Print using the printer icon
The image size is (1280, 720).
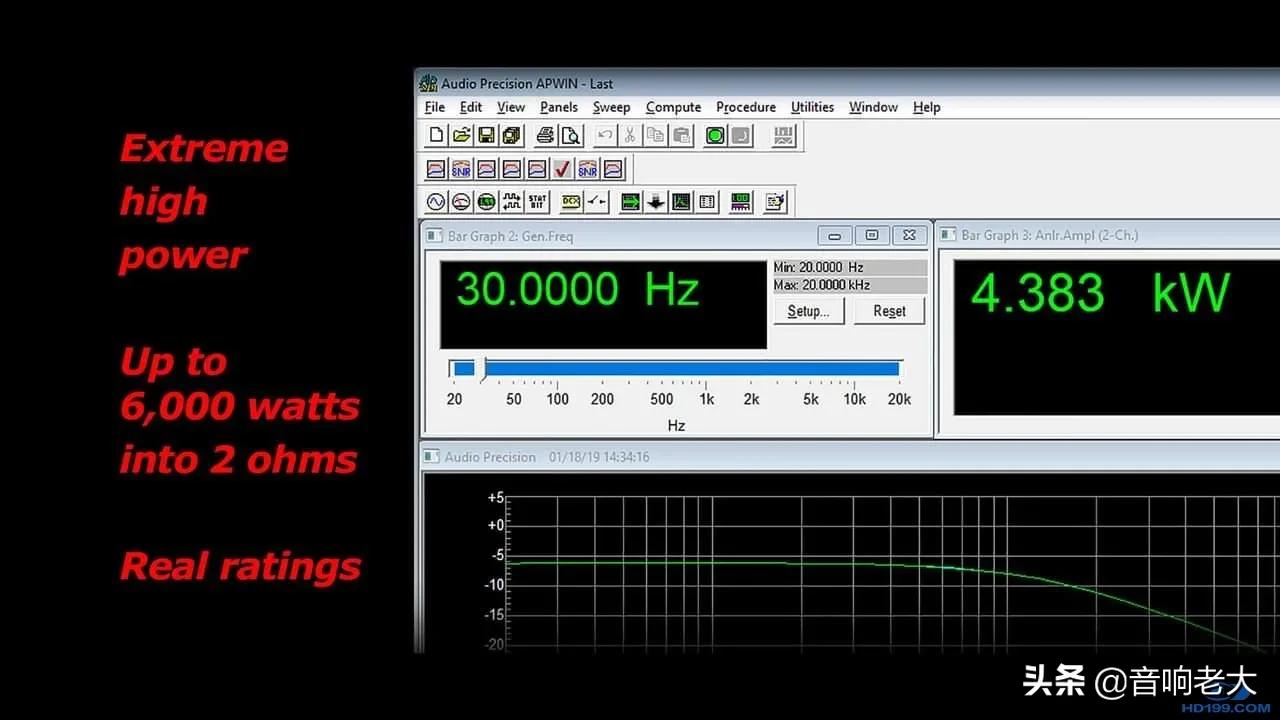[x=546, y=135]
